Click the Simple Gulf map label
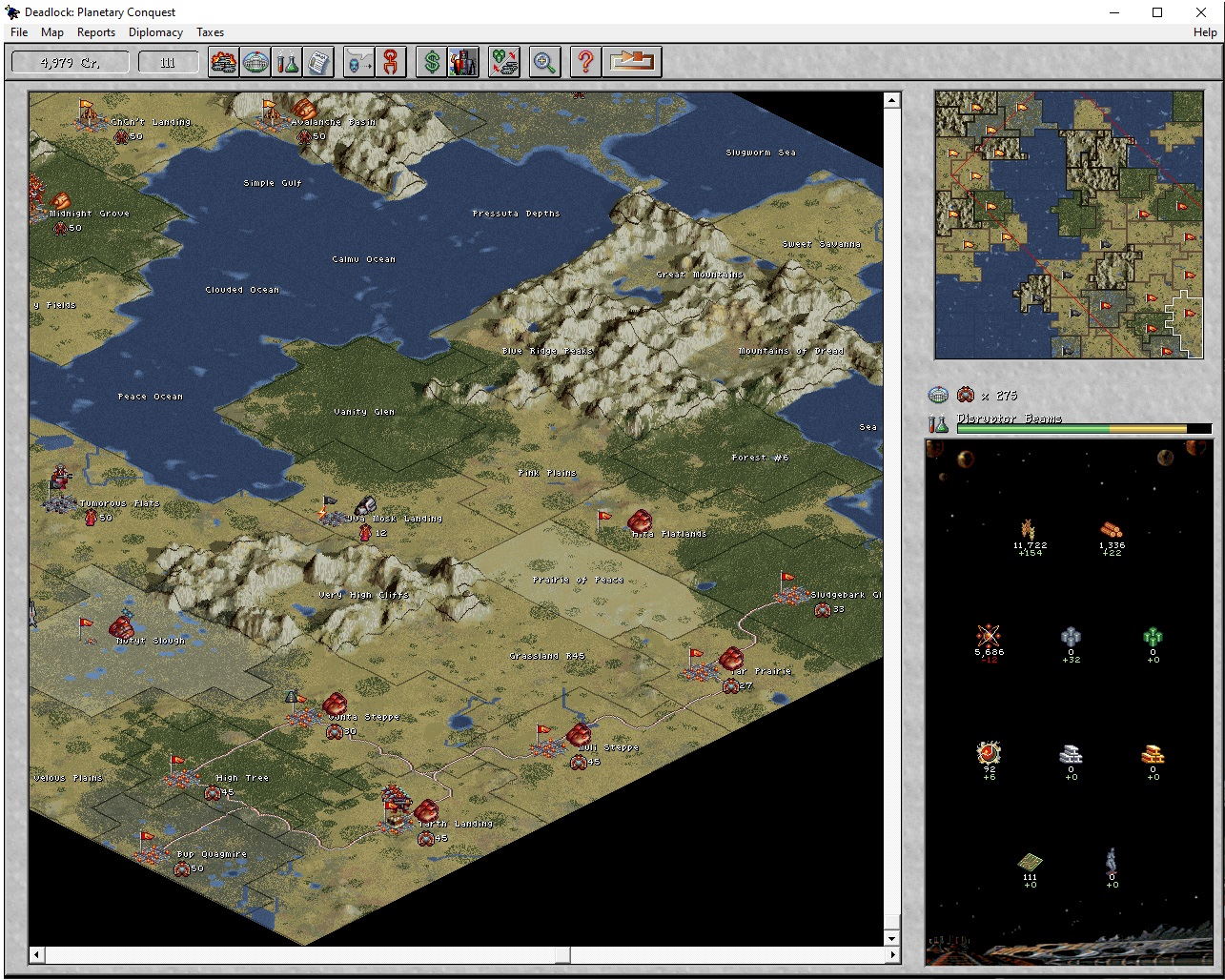This screenshot has width=1225, height=980. 273,183
